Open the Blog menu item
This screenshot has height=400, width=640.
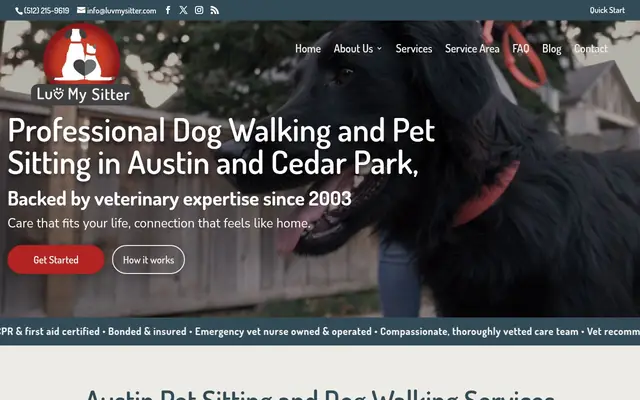[551, 49]
